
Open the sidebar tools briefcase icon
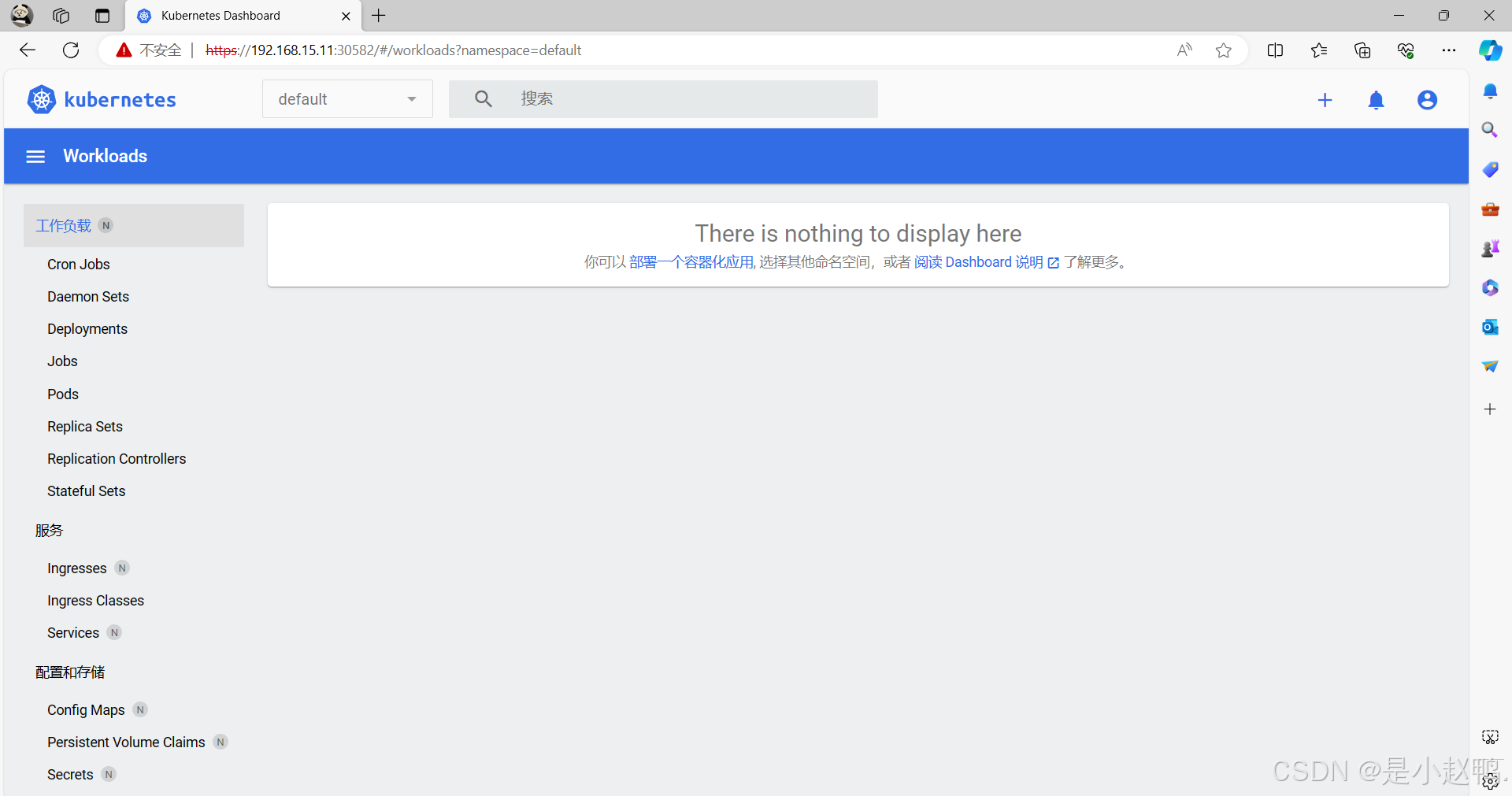(x=1490, y=209)
